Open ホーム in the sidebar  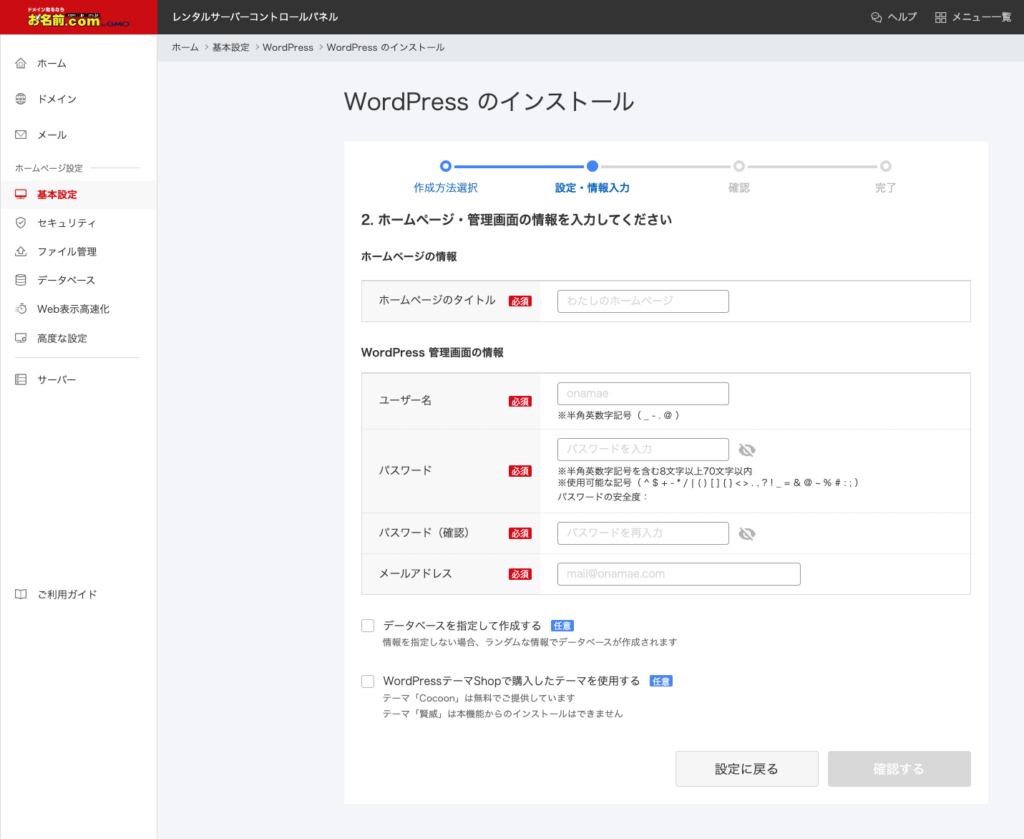[x=52, y=63]
